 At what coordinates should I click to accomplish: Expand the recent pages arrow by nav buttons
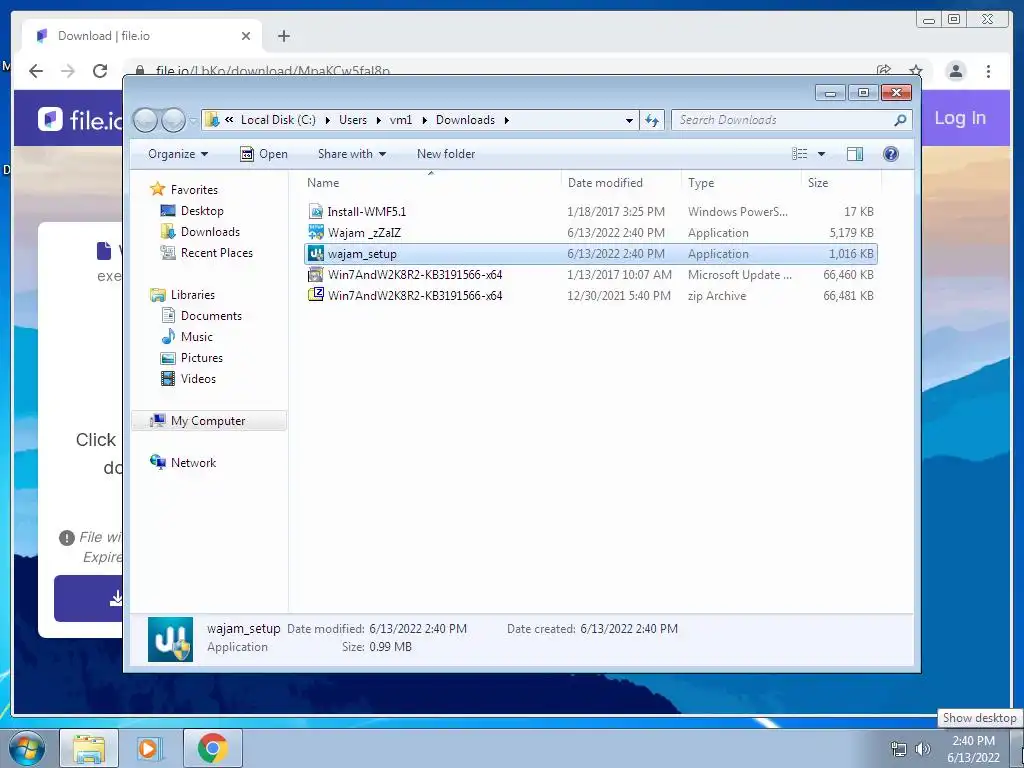click(x=193, y=121)
